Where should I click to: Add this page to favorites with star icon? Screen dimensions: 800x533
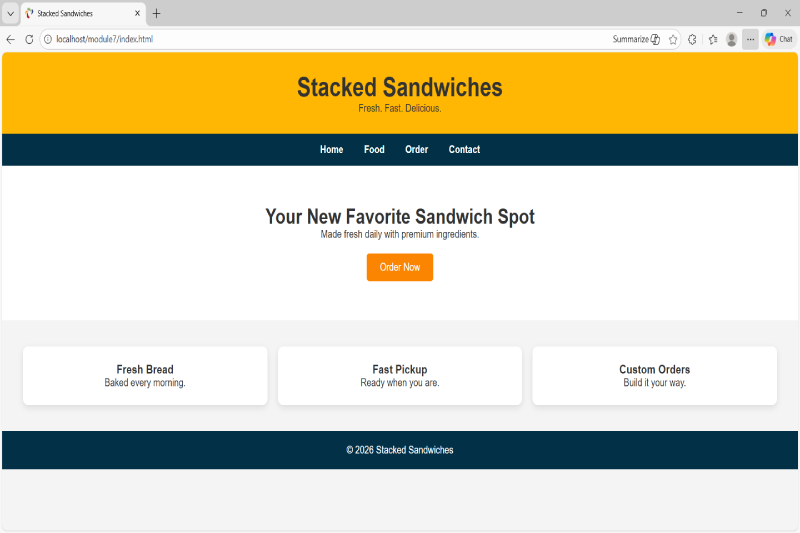point(673,39)
